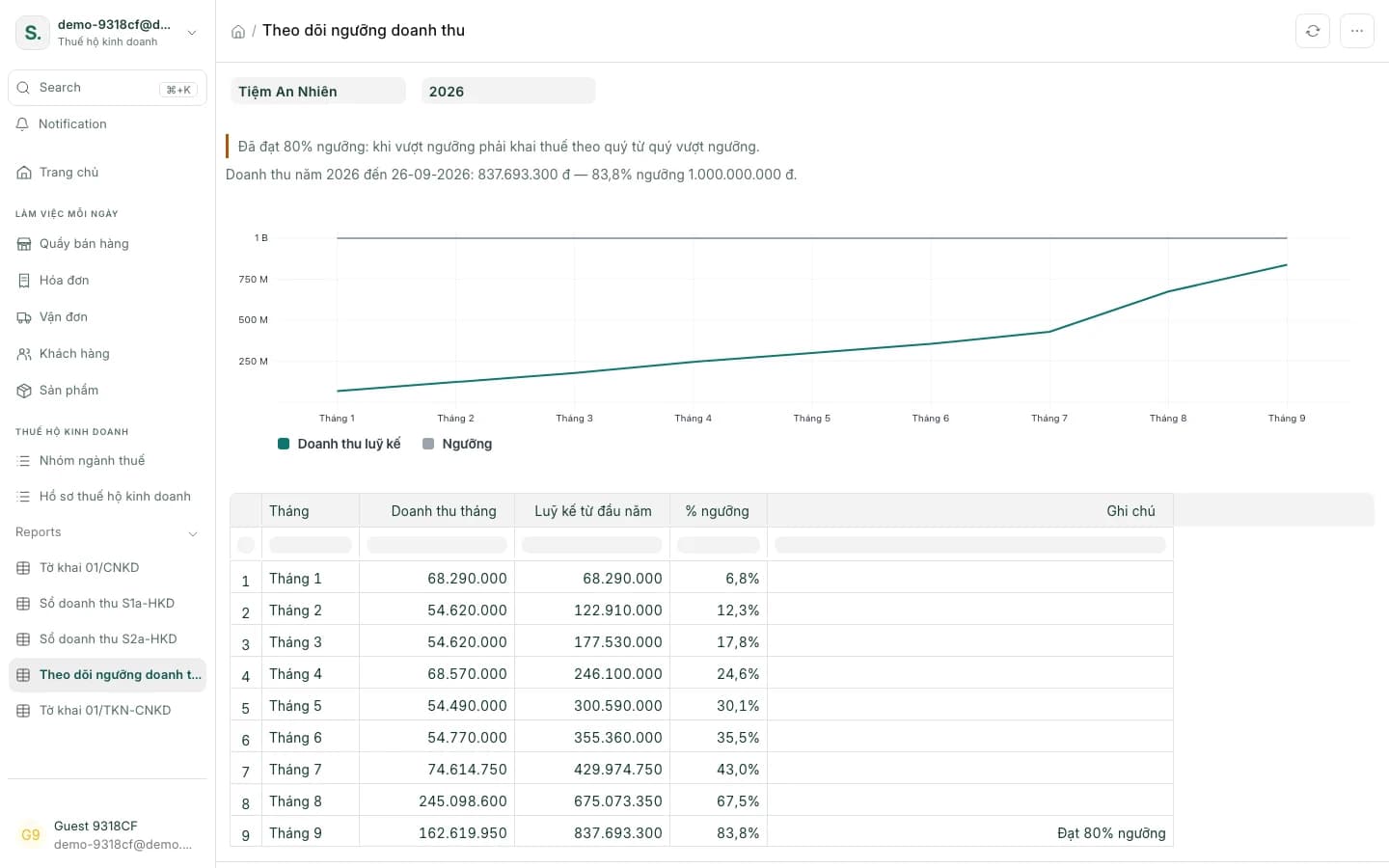1389x868 pixels.
Task: Click filter field under % ngưỡng column
Action: tap(719, 545)
